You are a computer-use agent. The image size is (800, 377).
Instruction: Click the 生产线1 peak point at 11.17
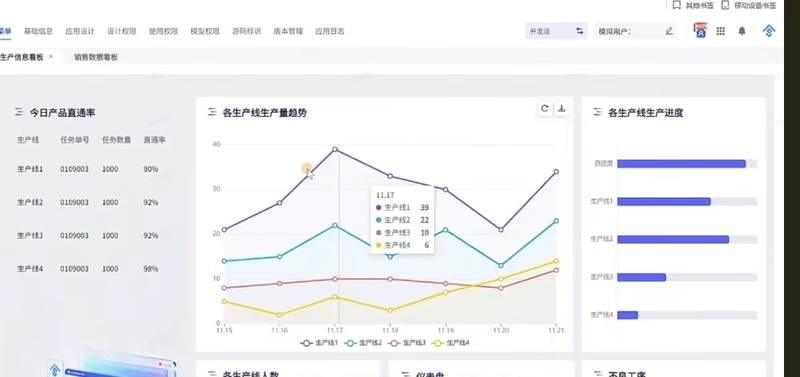tap(335, 149)
